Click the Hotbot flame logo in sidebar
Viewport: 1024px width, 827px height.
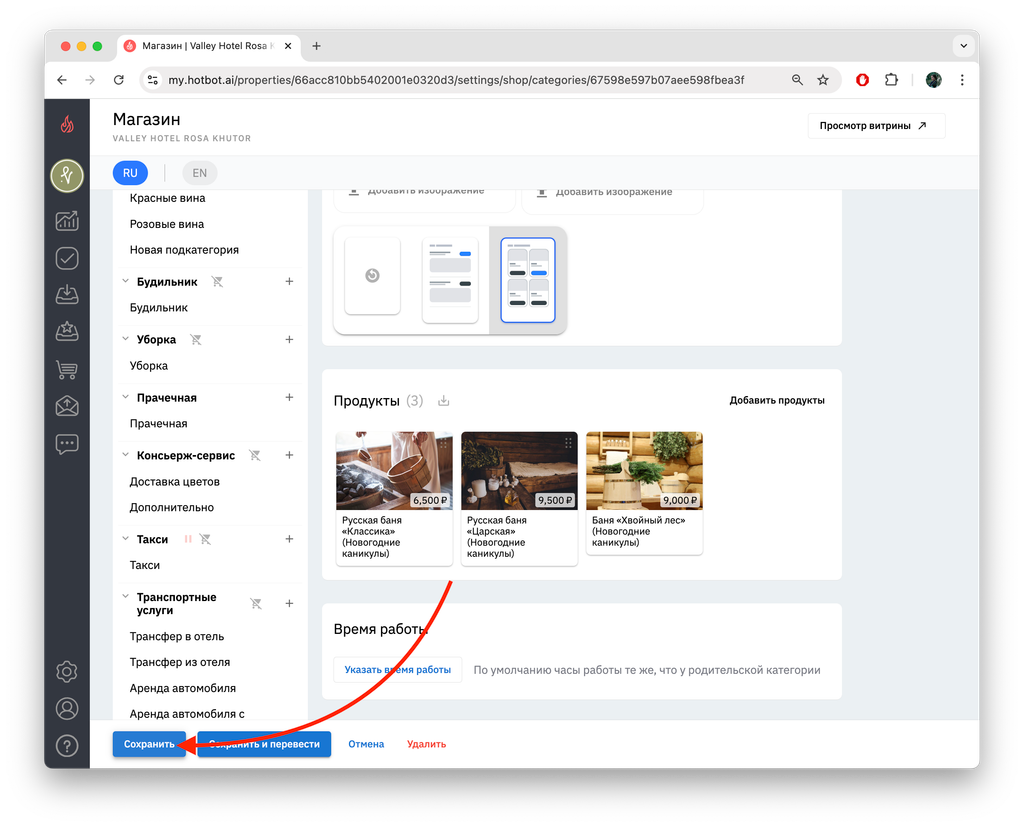tap(67, 124)
